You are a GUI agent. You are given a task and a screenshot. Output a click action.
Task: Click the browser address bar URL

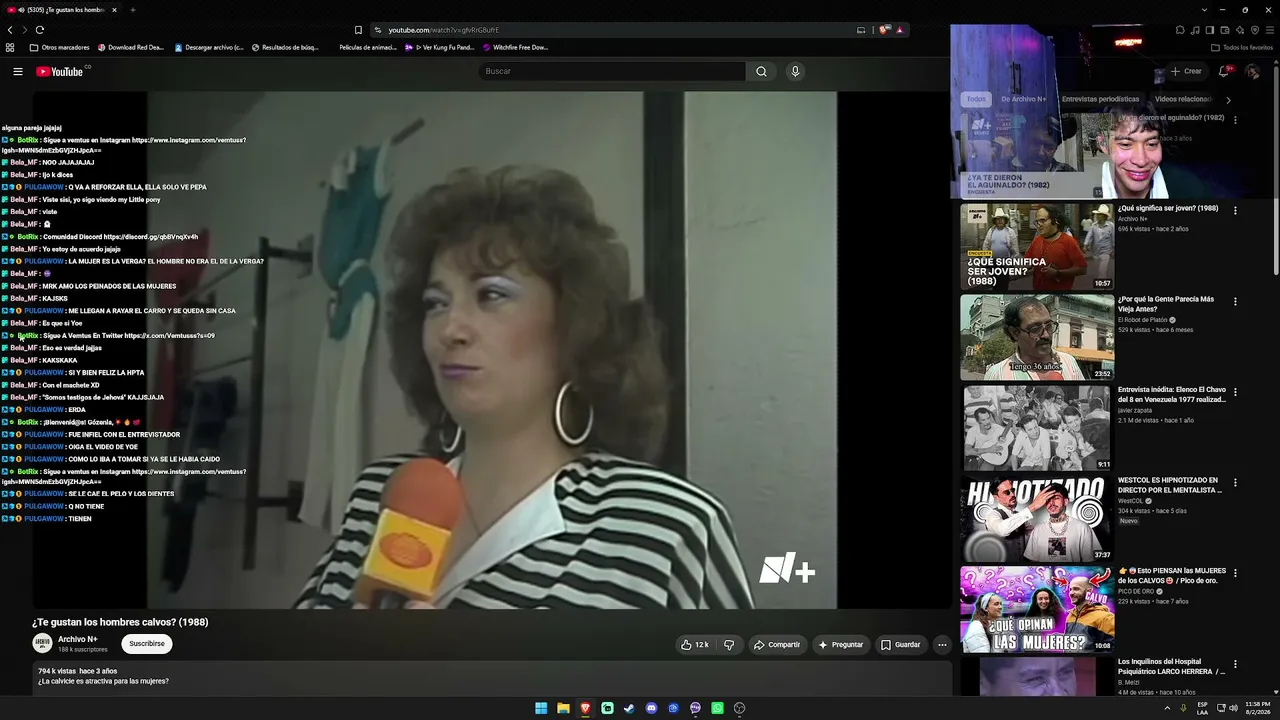[x=443, y=30]
